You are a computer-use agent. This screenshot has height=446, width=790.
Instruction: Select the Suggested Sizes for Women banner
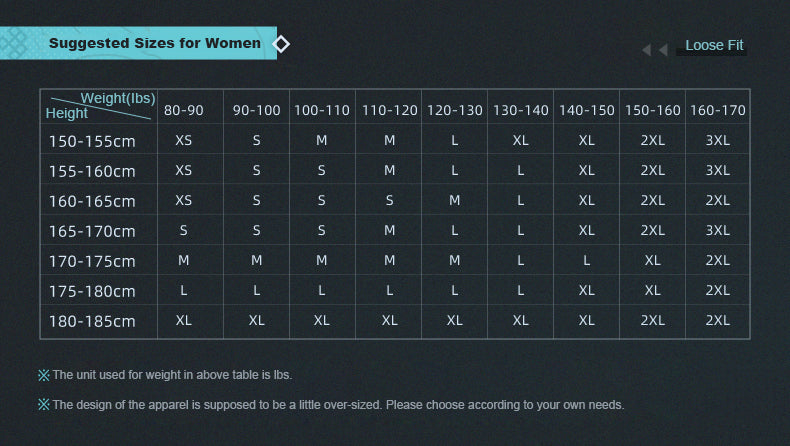click(x=138, y=43)
